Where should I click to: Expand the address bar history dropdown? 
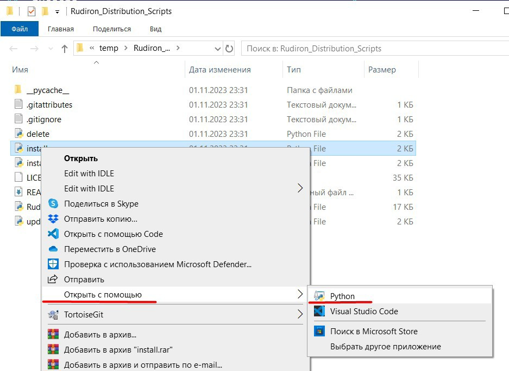pyautogui.click(x=217, y=49)
